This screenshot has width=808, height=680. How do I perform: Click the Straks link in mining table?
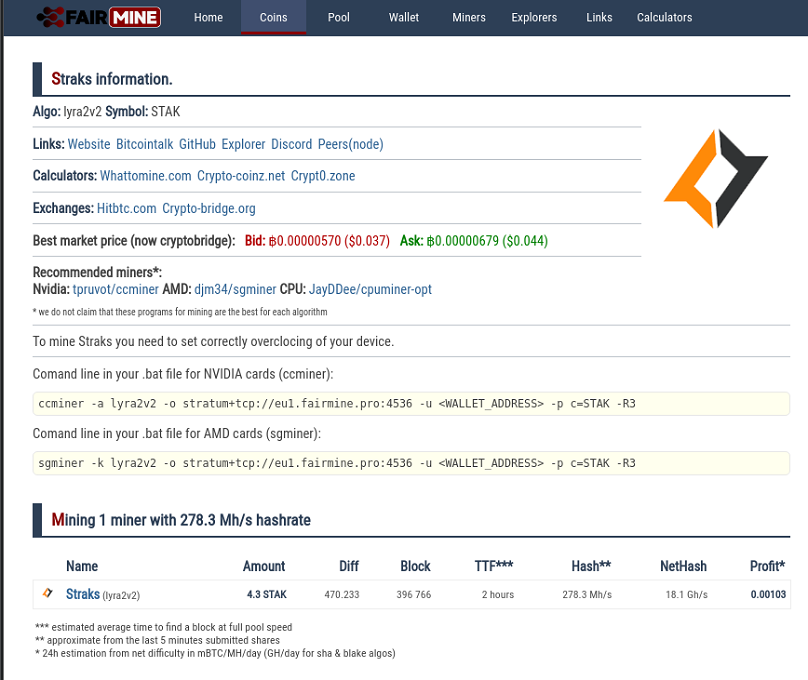pos(82,594)
